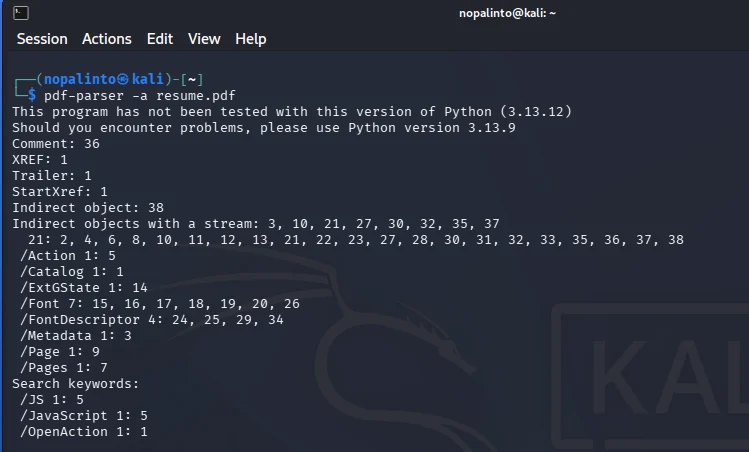
Task: Click the /FontDescriptor 4 line
Action: tap(151, 320)
